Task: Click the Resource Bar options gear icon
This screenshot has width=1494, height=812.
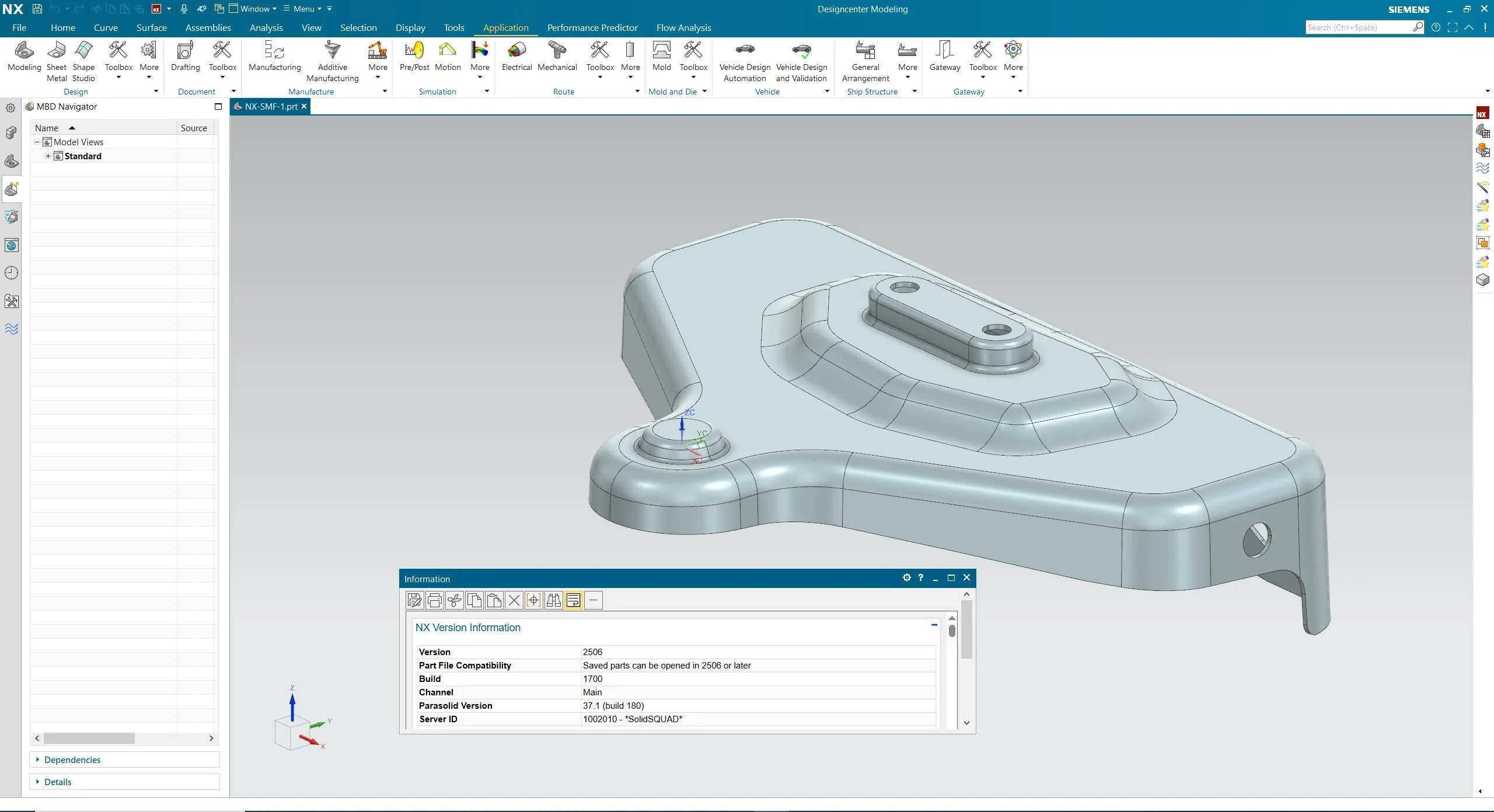Action: coord(11,108)
